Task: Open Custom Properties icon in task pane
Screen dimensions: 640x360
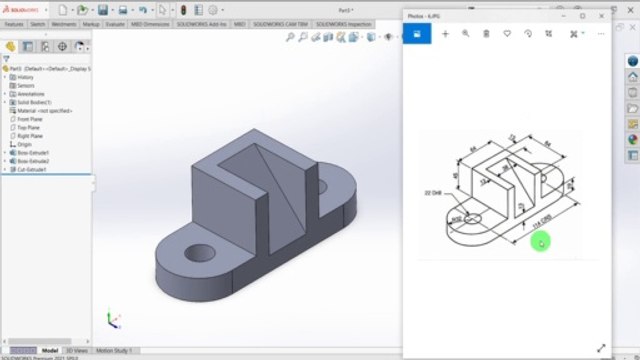Action: (x=632, y=156)
